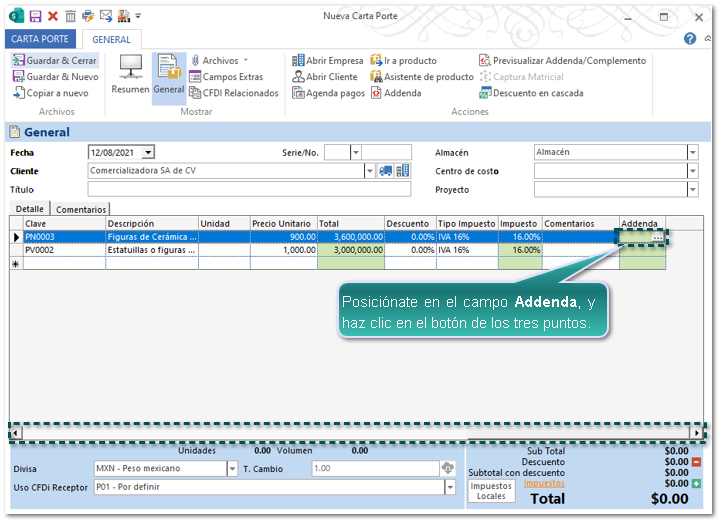This screenshot has width=721, height=523.
Task: Click the Agenda pagos icon
Action: (x=298, y=93)
